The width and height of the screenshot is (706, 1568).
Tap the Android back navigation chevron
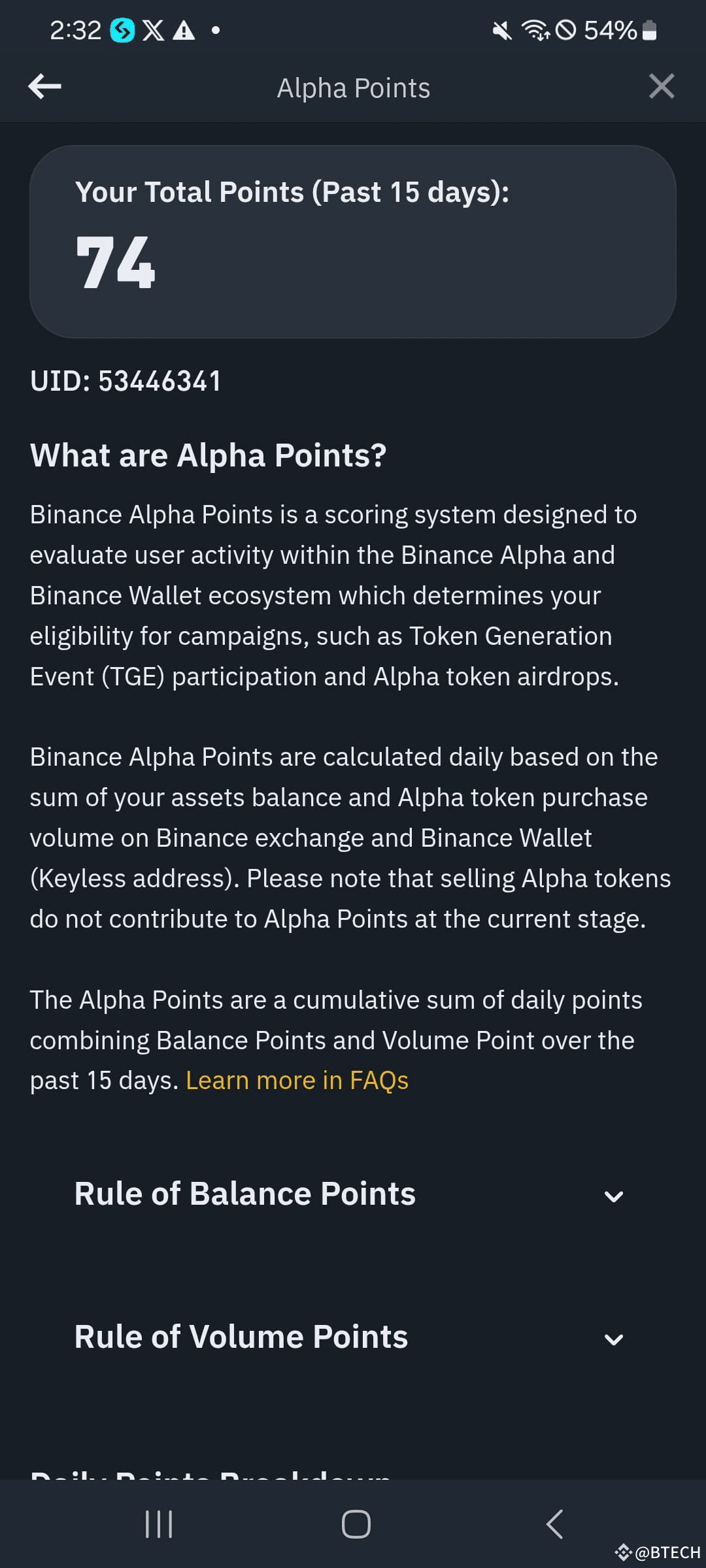click(x=554, y=1524)
